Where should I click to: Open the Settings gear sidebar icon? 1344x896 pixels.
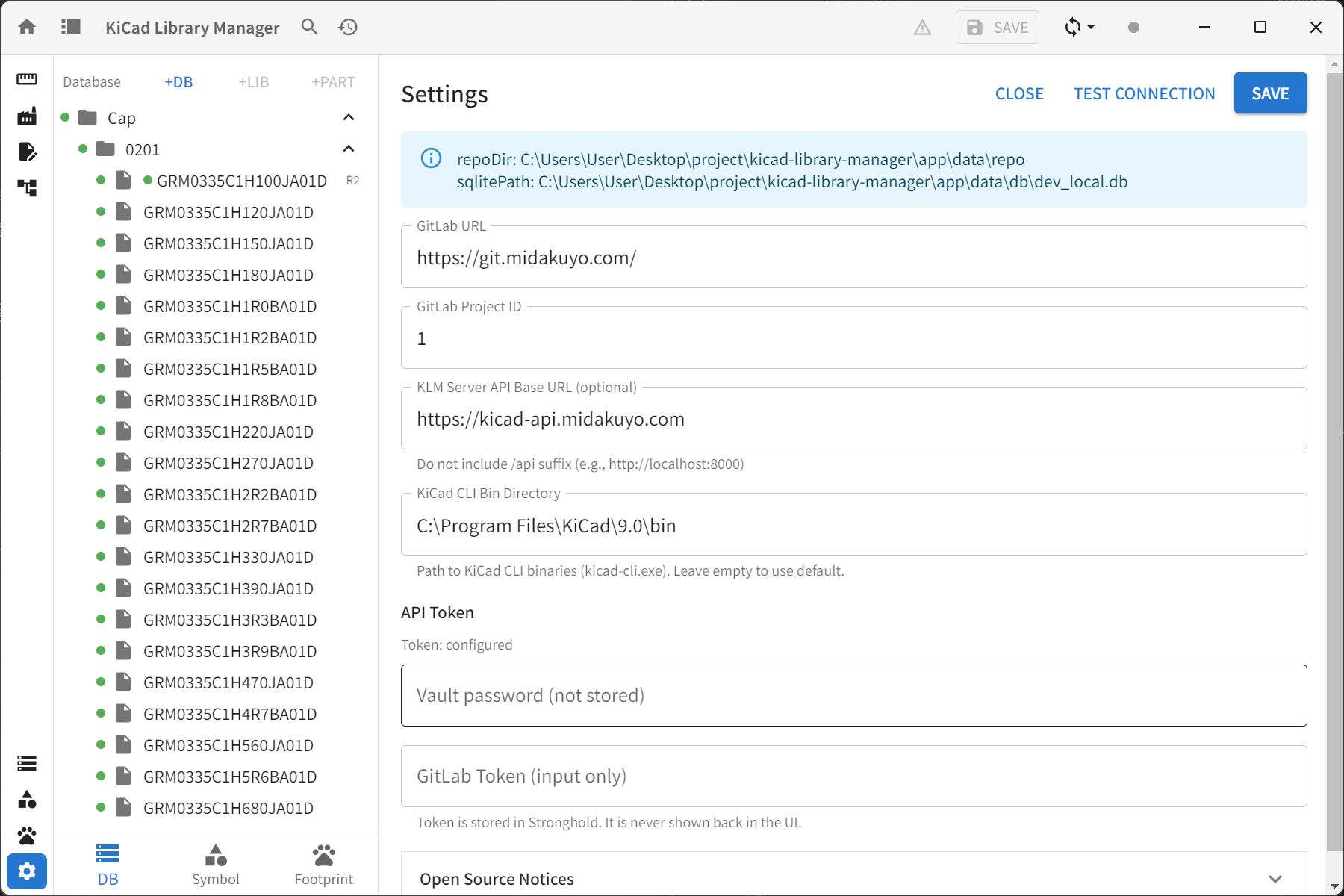point(27,871)
